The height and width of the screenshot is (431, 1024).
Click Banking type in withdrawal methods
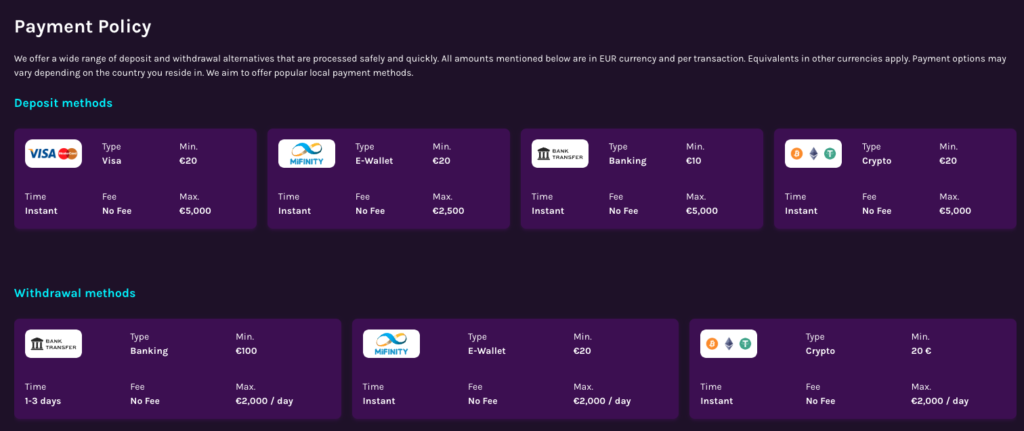coord(149,351)
